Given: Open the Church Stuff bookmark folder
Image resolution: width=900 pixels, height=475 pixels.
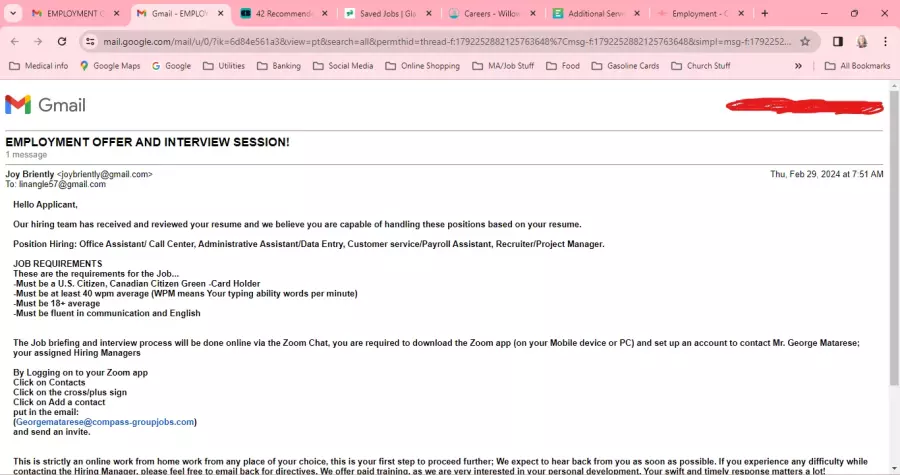Looking at the screenshot, I should coord(701,66).
